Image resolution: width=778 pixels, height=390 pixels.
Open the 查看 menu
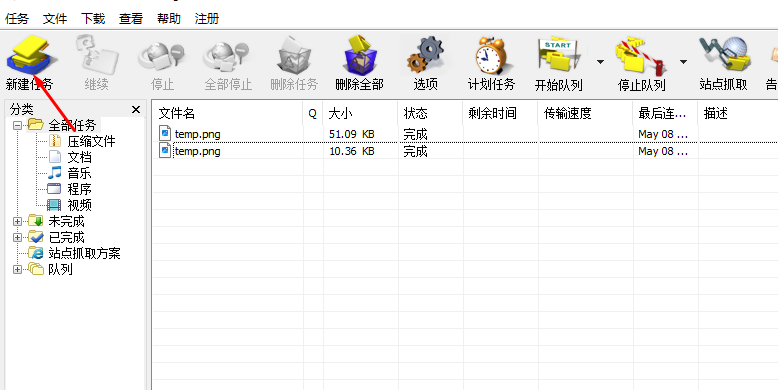pos(131,19)
